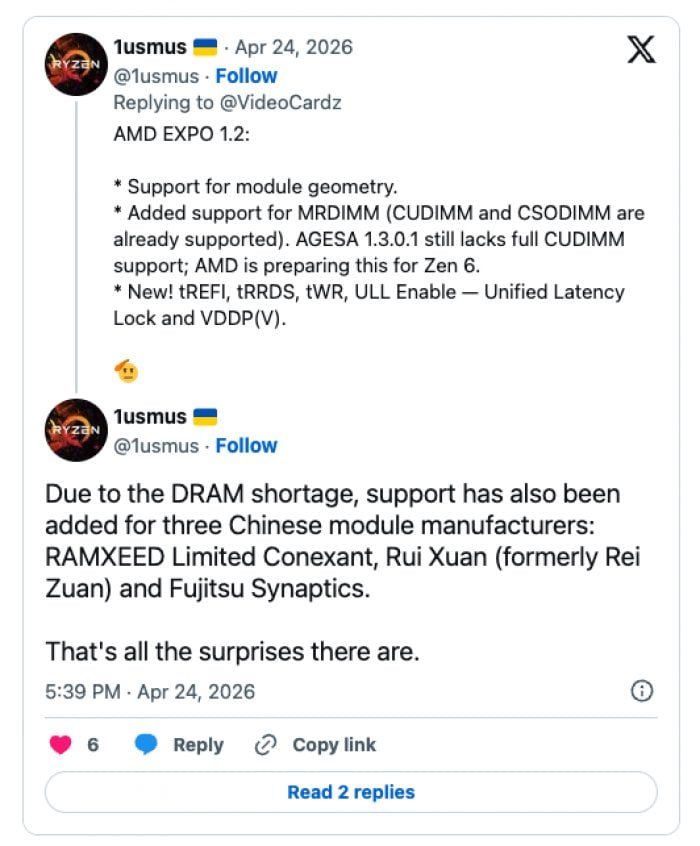Click the Ryzen avatar on the parent tweet
This screenshot has width=700, height=846.
(x=76, y=64)
